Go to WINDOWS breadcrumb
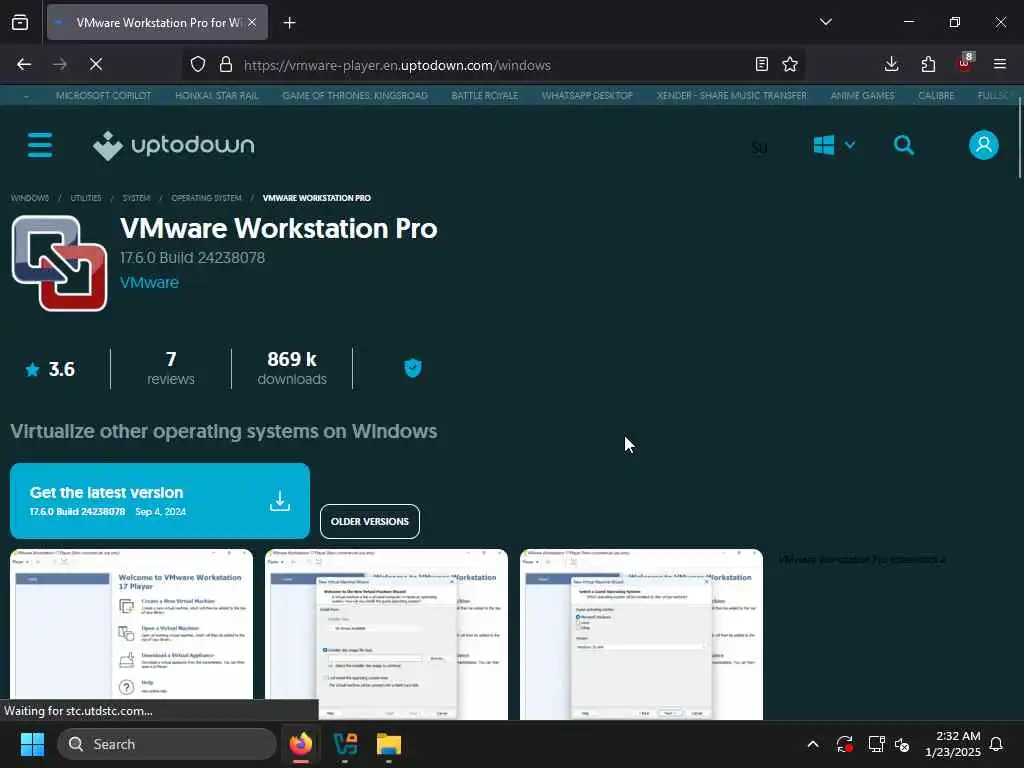This screenshot has height=768, width=1024. point(30,198)
